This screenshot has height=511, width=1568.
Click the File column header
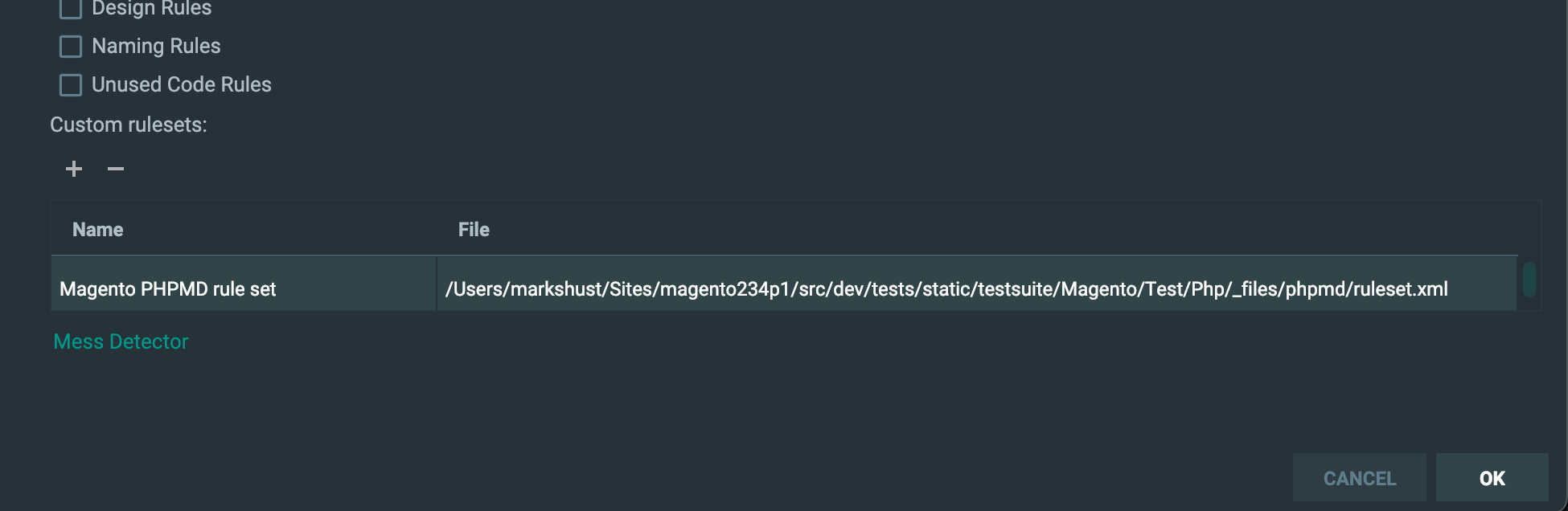[474, 230]
